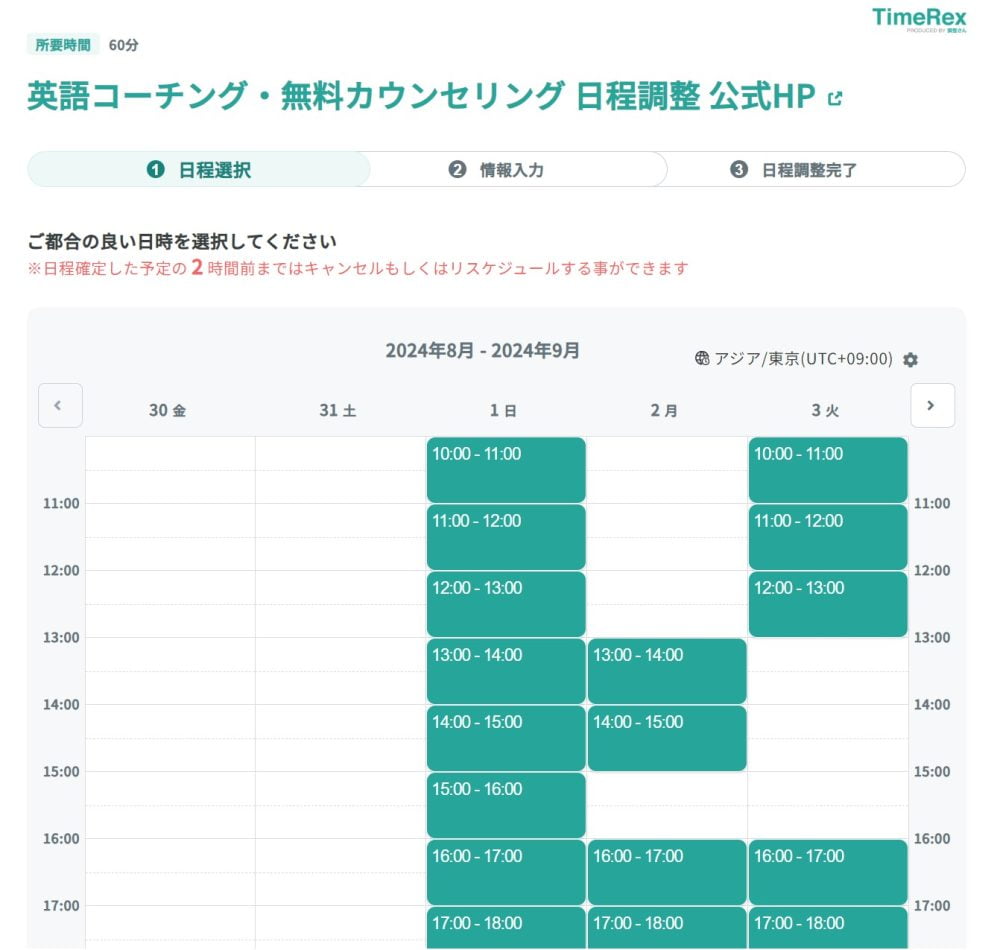The image size is (1000, 950).
Task: Navigate to the previous week with left chevron
Action: click(60, 405)
